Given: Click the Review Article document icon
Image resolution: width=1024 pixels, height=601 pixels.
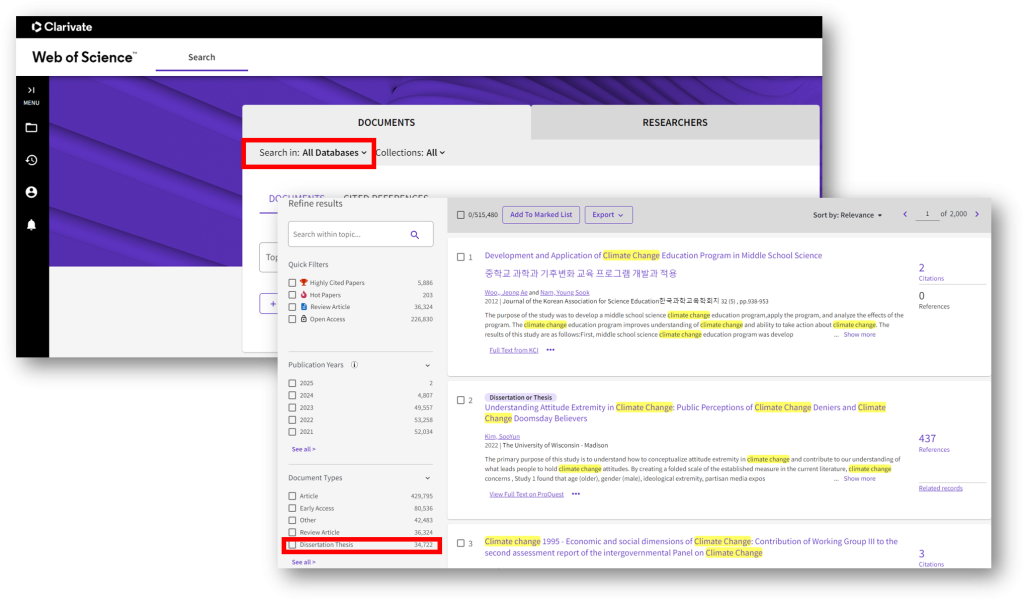Looking at the screenshot, I should 304,306.
